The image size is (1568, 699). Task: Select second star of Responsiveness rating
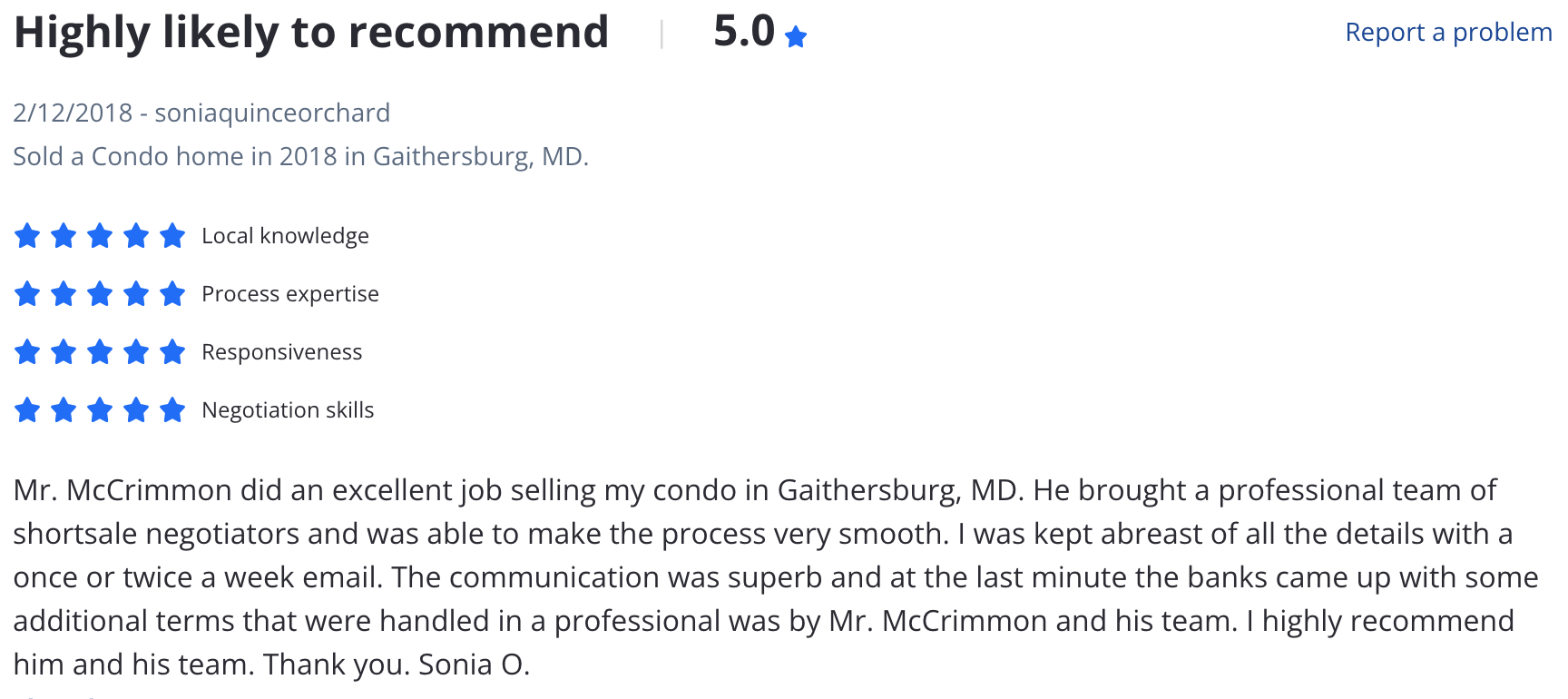64,352
